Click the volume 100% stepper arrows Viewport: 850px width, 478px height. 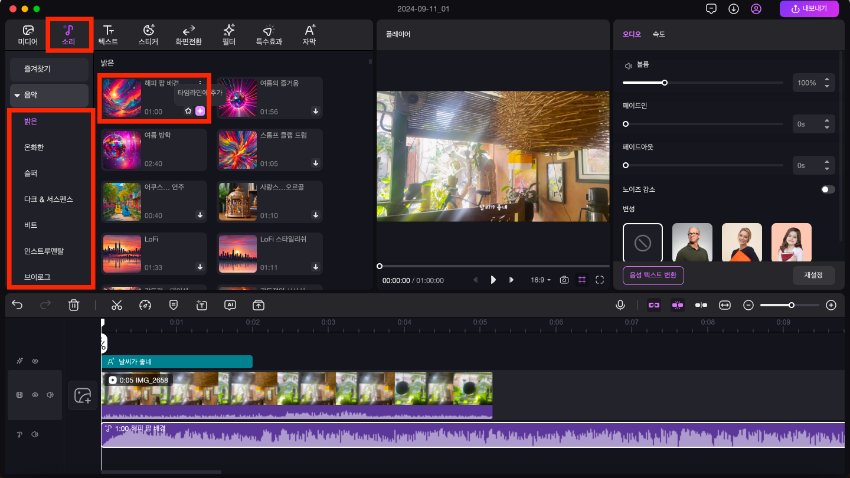(x=829, y=82)
